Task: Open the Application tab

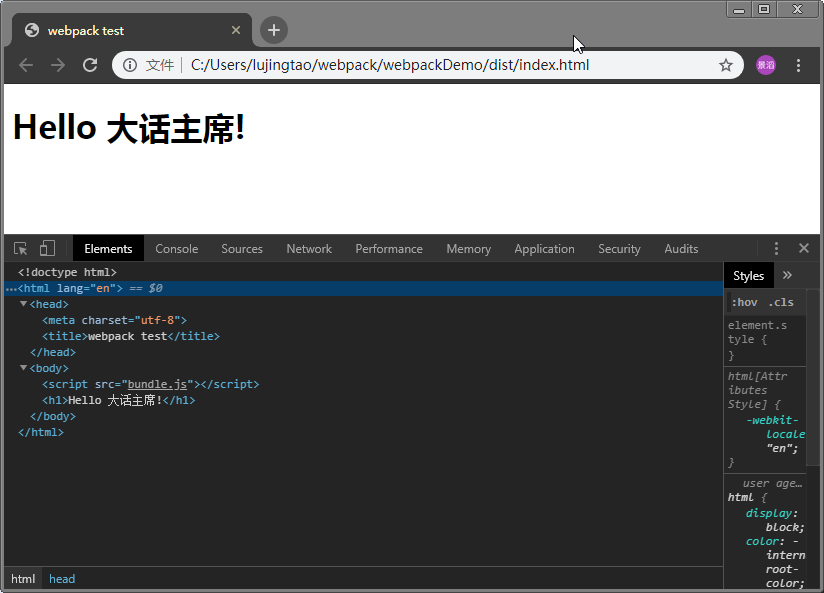Action: [x=544, y=249]
